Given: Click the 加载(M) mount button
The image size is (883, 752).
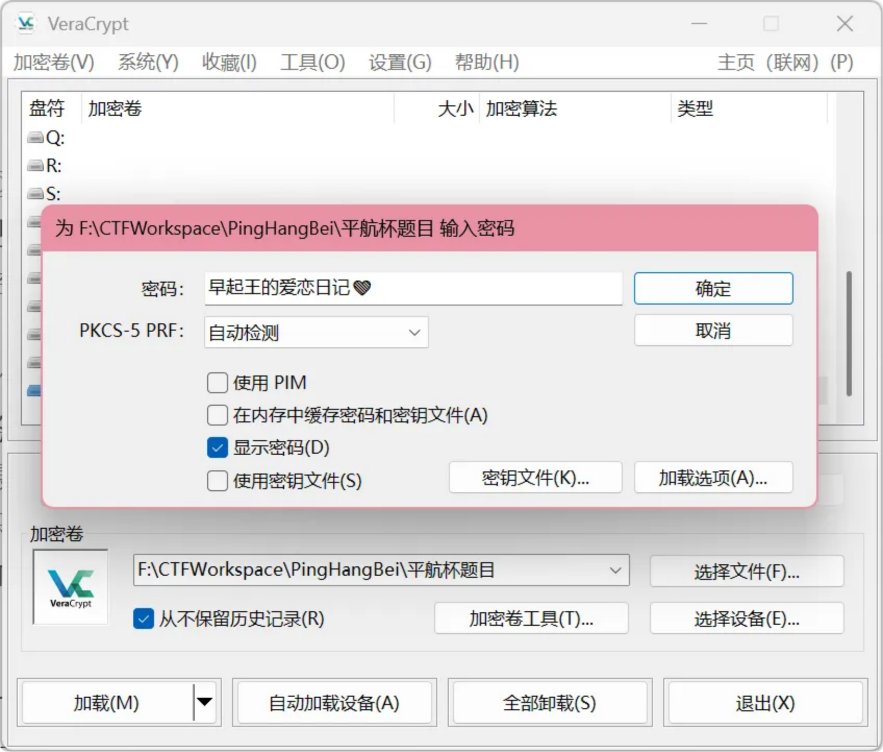Looking at the screenshot, I should pyautogui.click(x=106, y=702).
